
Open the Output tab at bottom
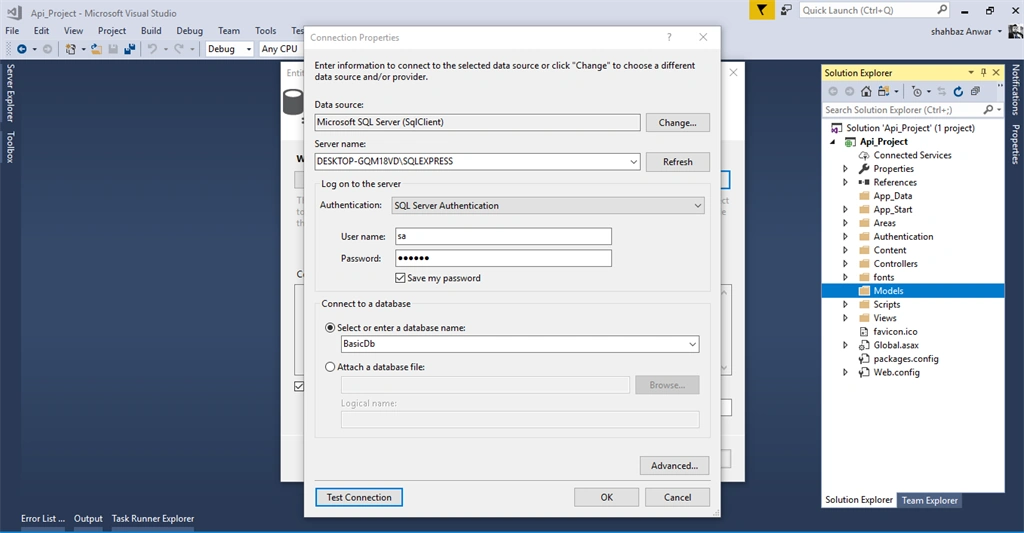tap(88, 519)
